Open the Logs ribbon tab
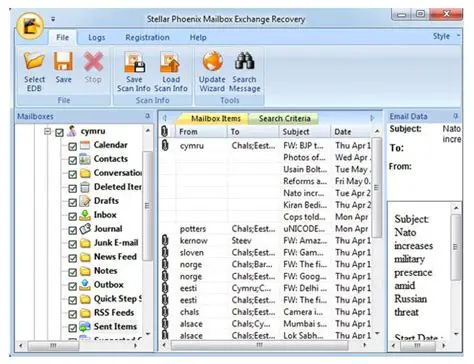The width and height of the screenshot is (474, 364). [x=97, y=38]
